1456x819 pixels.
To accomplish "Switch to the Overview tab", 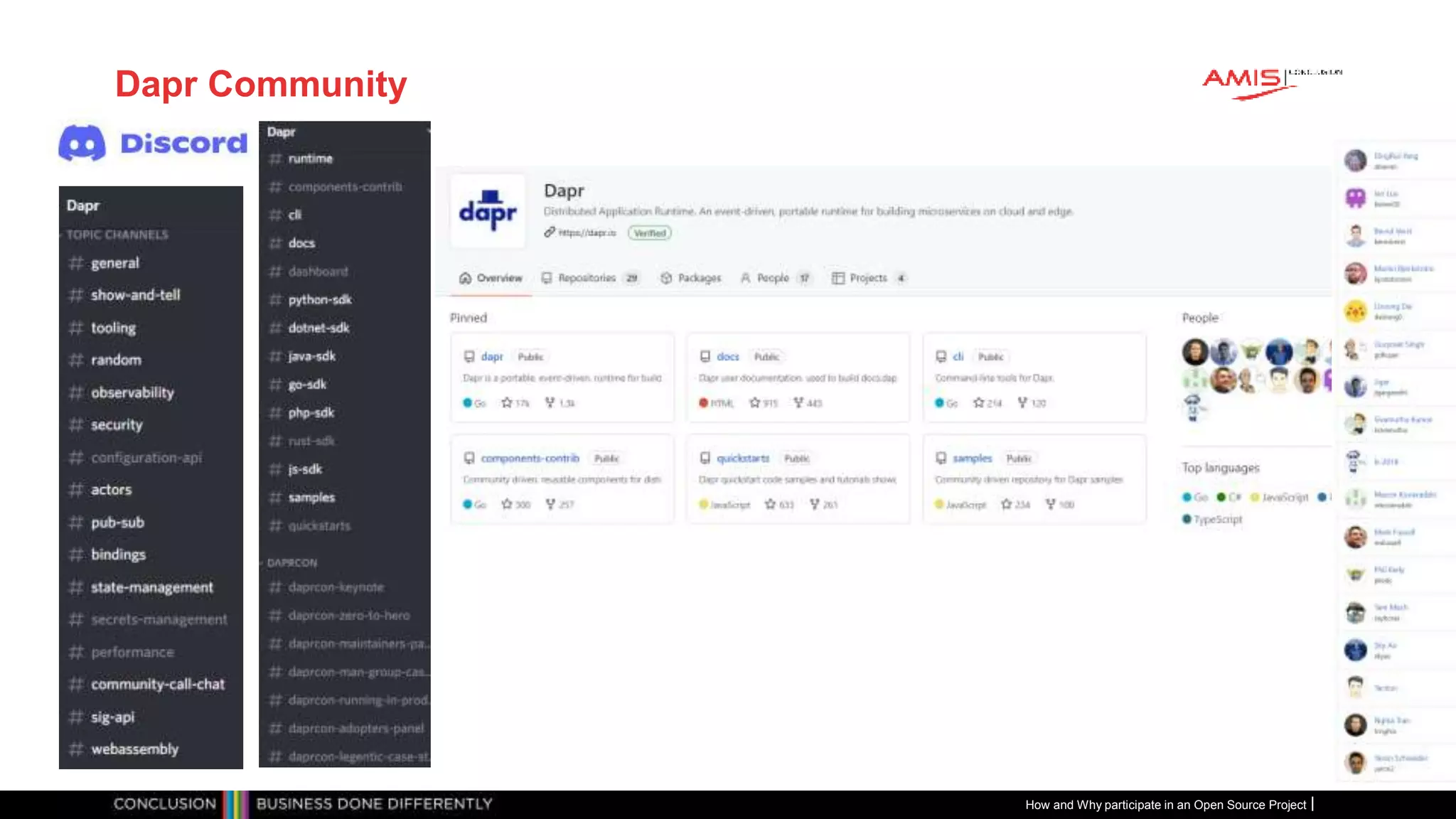I will (x=491, y=278).
